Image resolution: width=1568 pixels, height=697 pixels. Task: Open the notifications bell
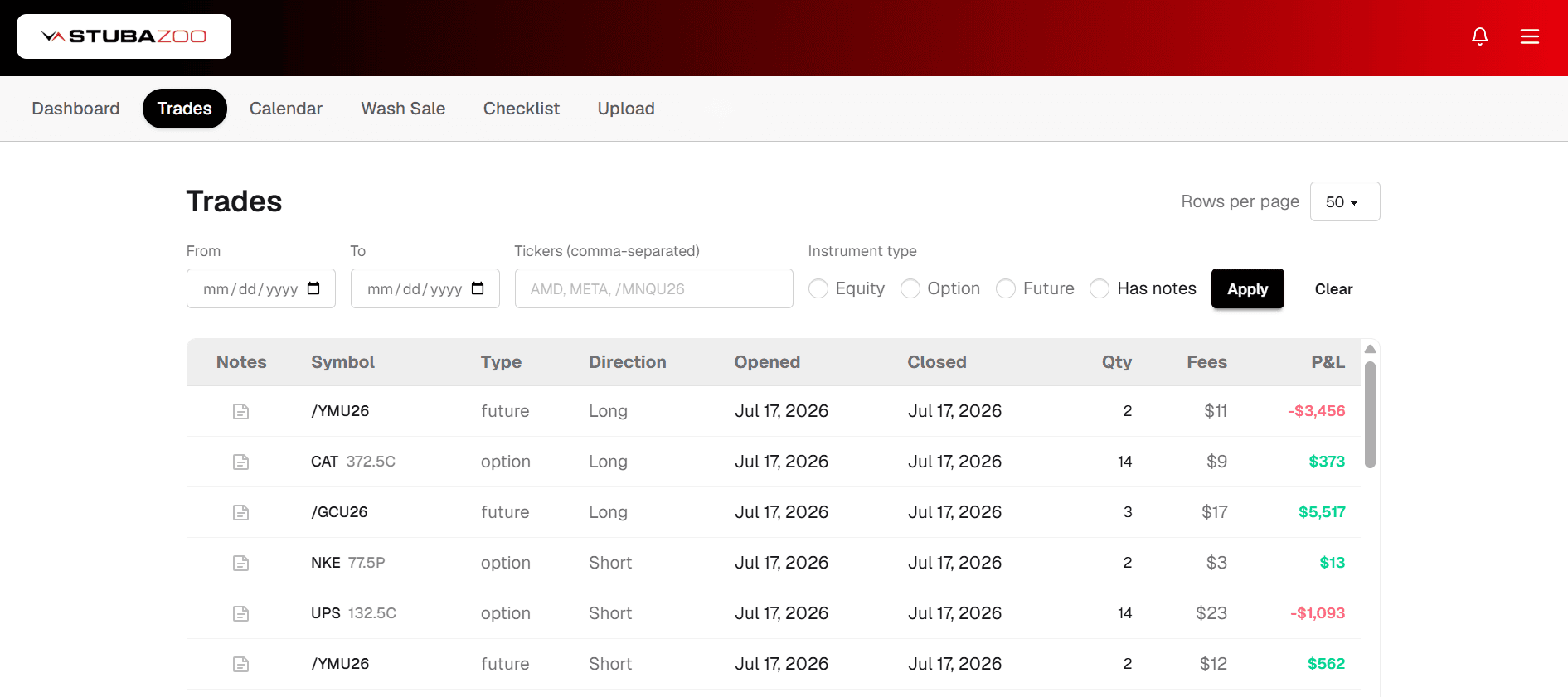(1480, 36)
